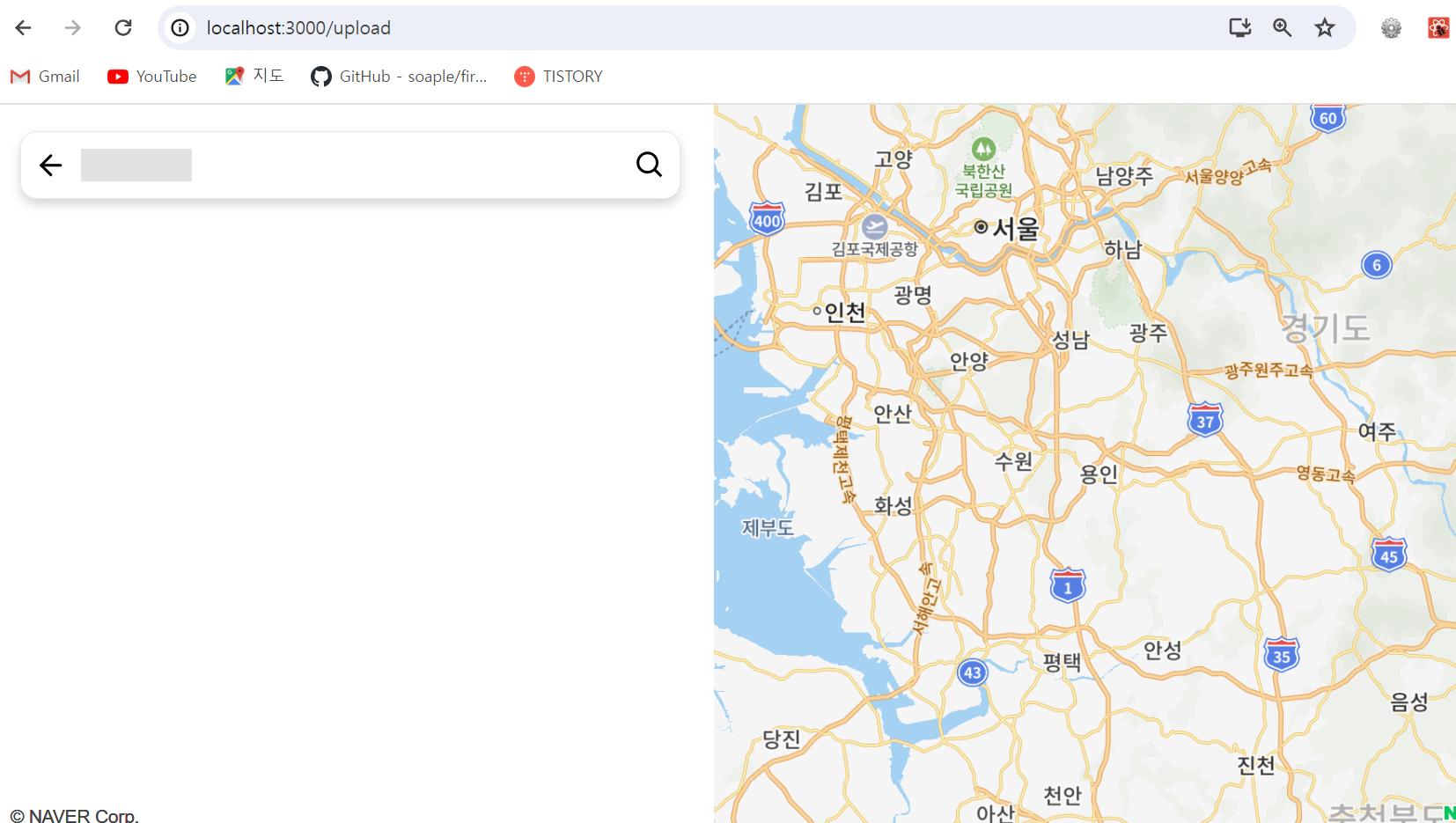The image size is (1456, 823).
Task: Click the © NAVER Corp. copyright text
Action: coord(75,815)
